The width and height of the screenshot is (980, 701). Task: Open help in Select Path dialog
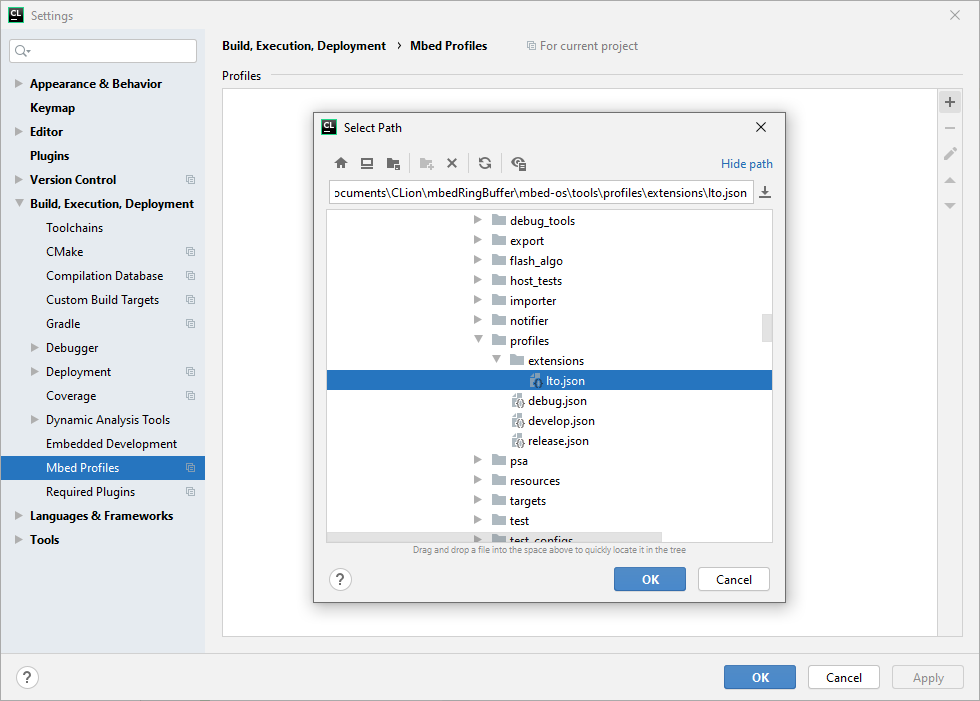click(340, 580)
